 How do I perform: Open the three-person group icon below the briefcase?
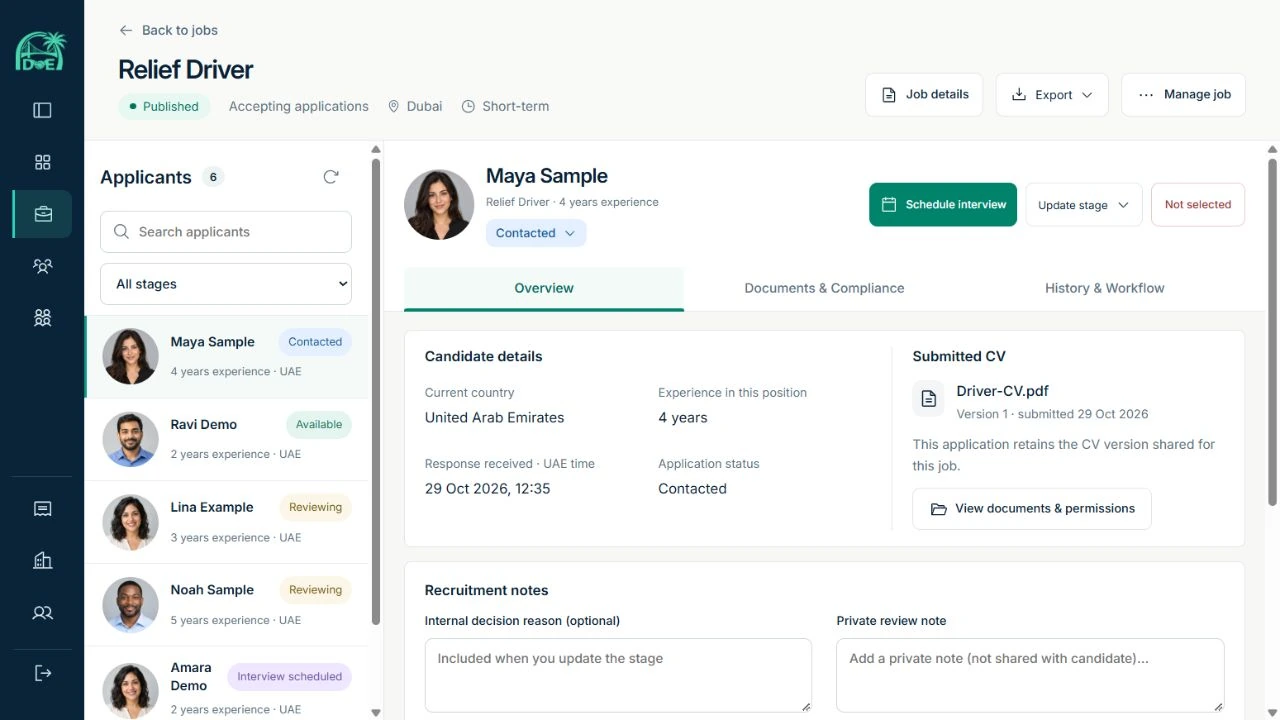click(42, 266)
